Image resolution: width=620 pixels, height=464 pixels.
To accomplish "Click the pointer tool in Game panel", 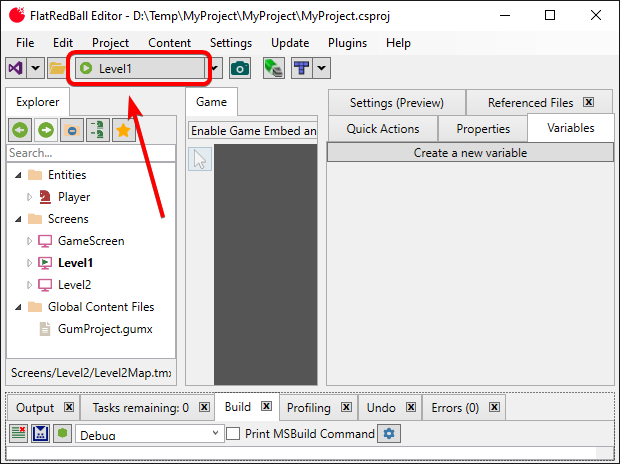I will [x=199, y=160].
